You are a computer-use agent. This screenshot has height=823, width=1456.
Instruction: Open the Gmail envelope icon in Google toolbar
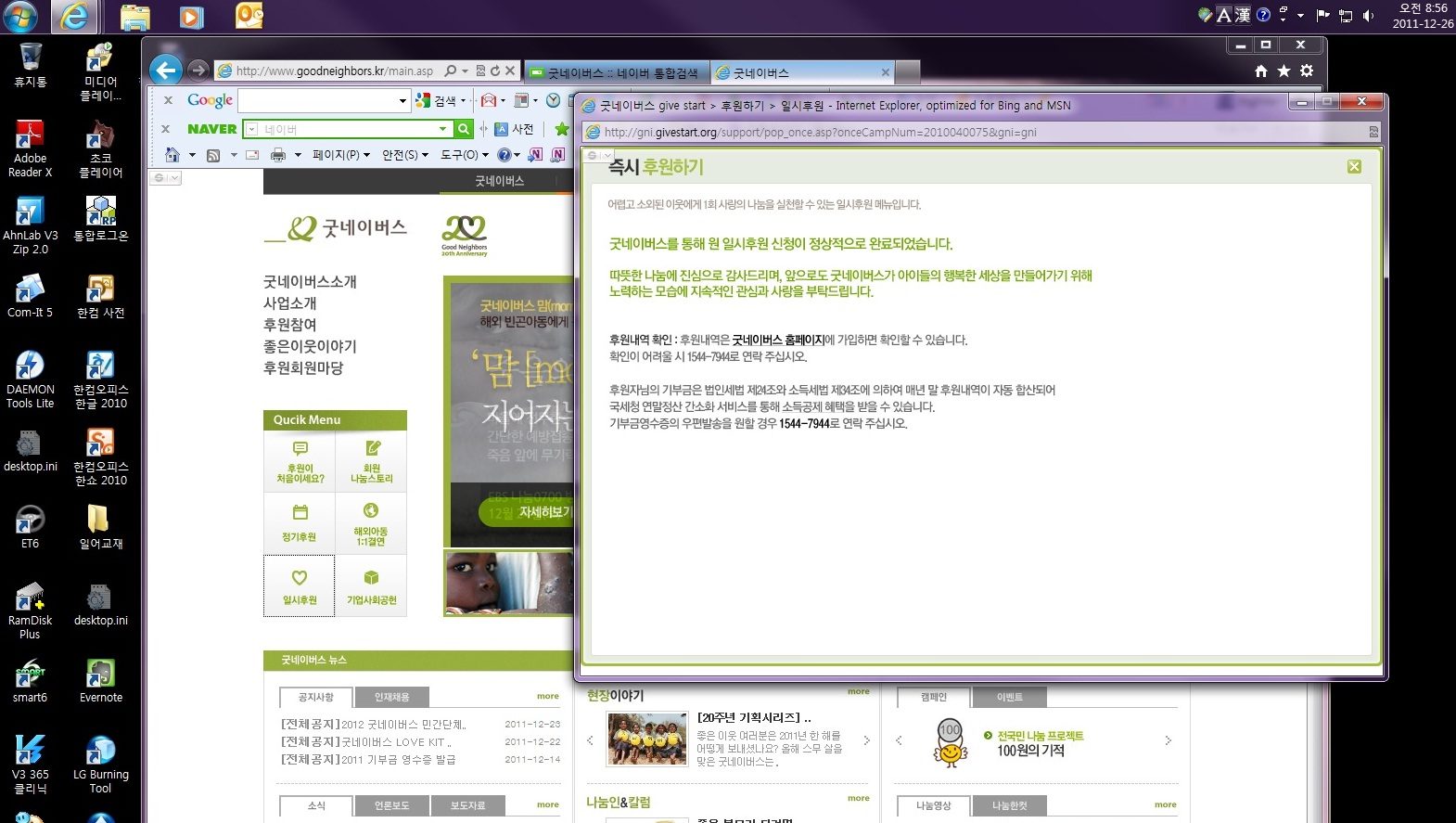(489, 100)
